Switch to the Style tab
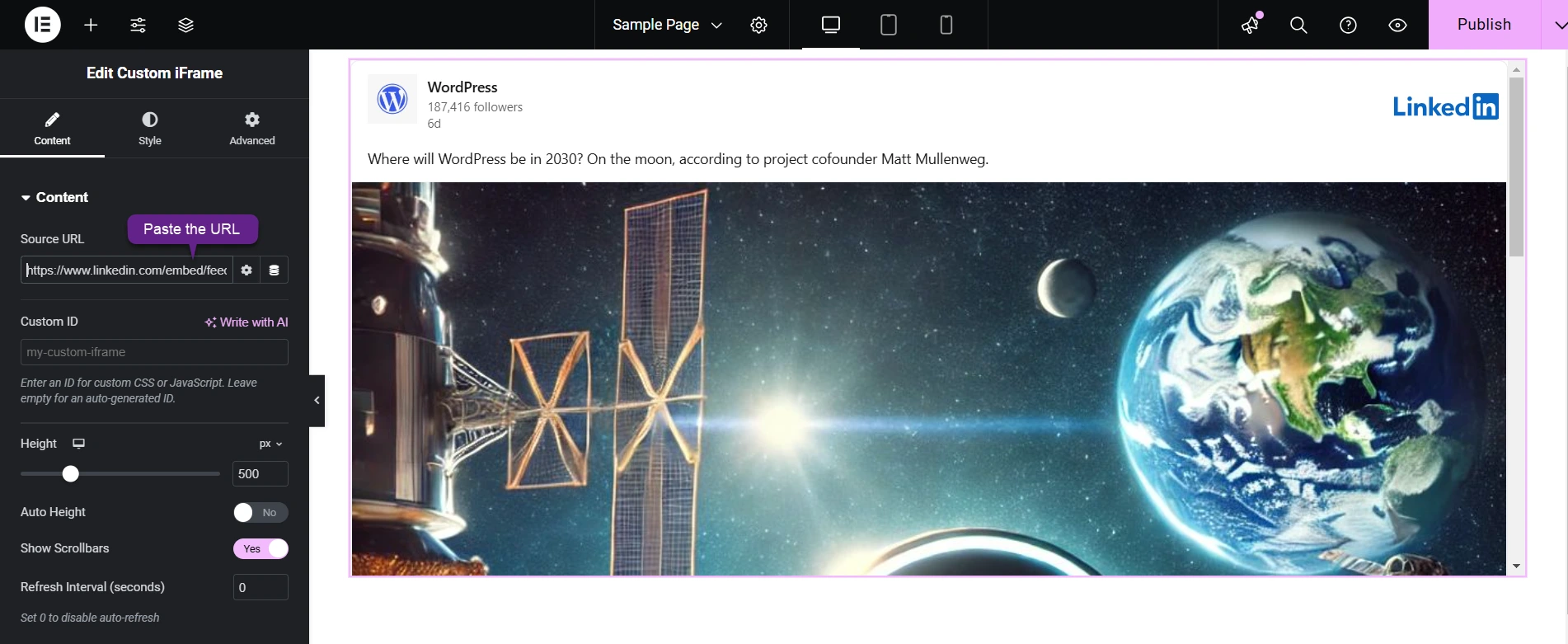This screenshot has height=644, width=1568. tap(150, 129)
